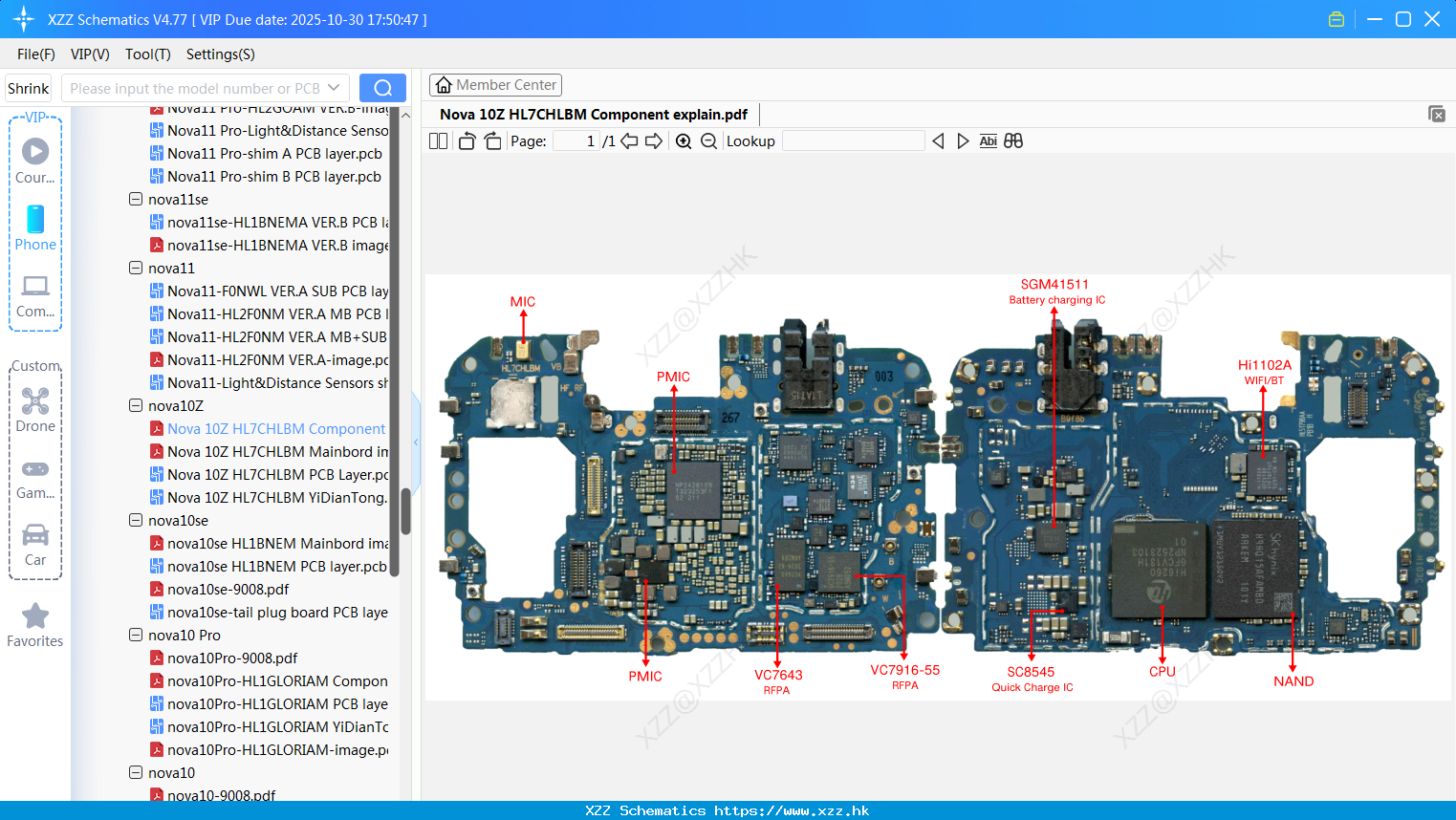The image size is (1456, 820).
Task: Click the website link in status bar
Action: tap(792, 810)
